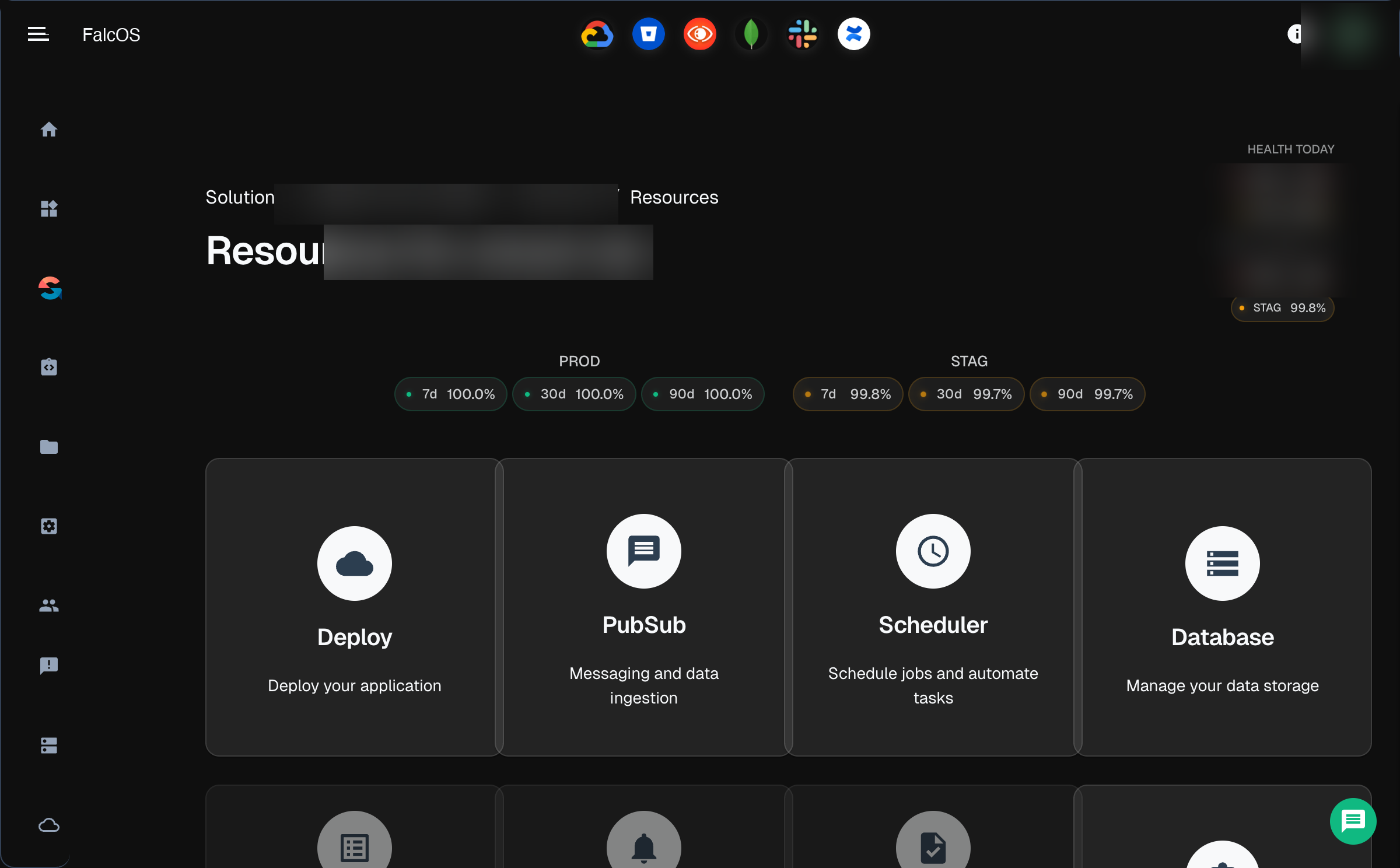Click the users group sidebar icon
The image size is (1400, 868).
pyautogui.click(x=49, y=605)
